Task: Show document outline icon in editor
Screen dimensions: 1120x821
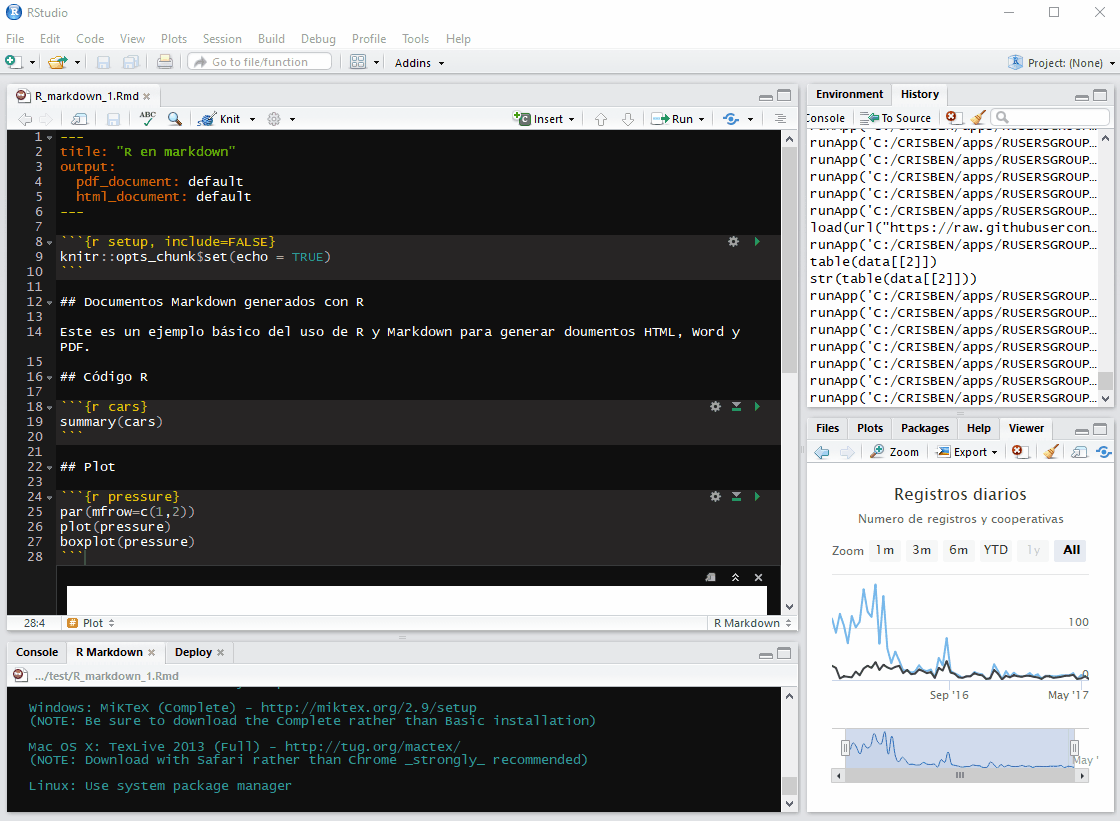Action: click(x=780, y=119)
